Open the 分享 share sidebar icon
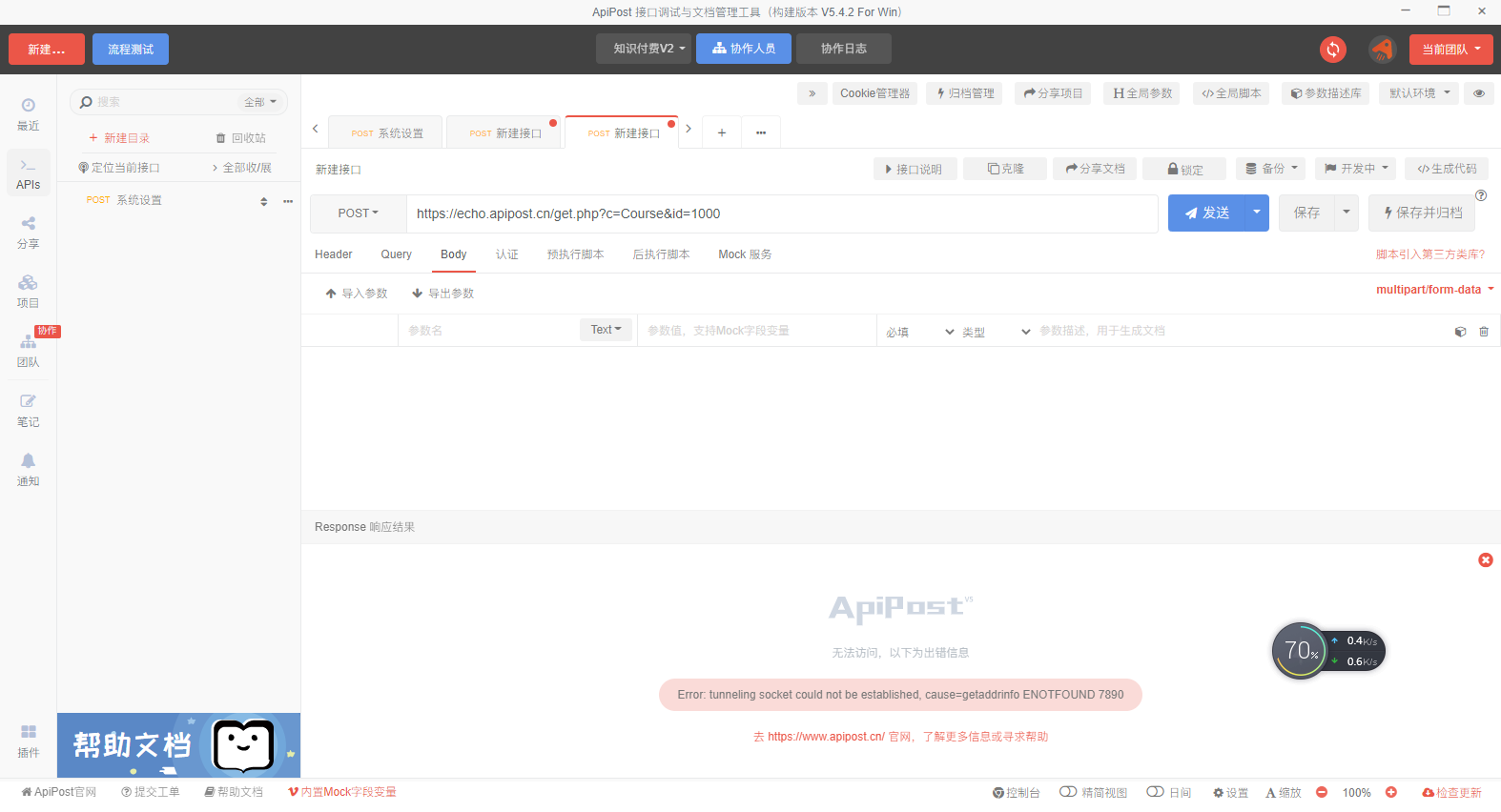 [x=29, y=233]
